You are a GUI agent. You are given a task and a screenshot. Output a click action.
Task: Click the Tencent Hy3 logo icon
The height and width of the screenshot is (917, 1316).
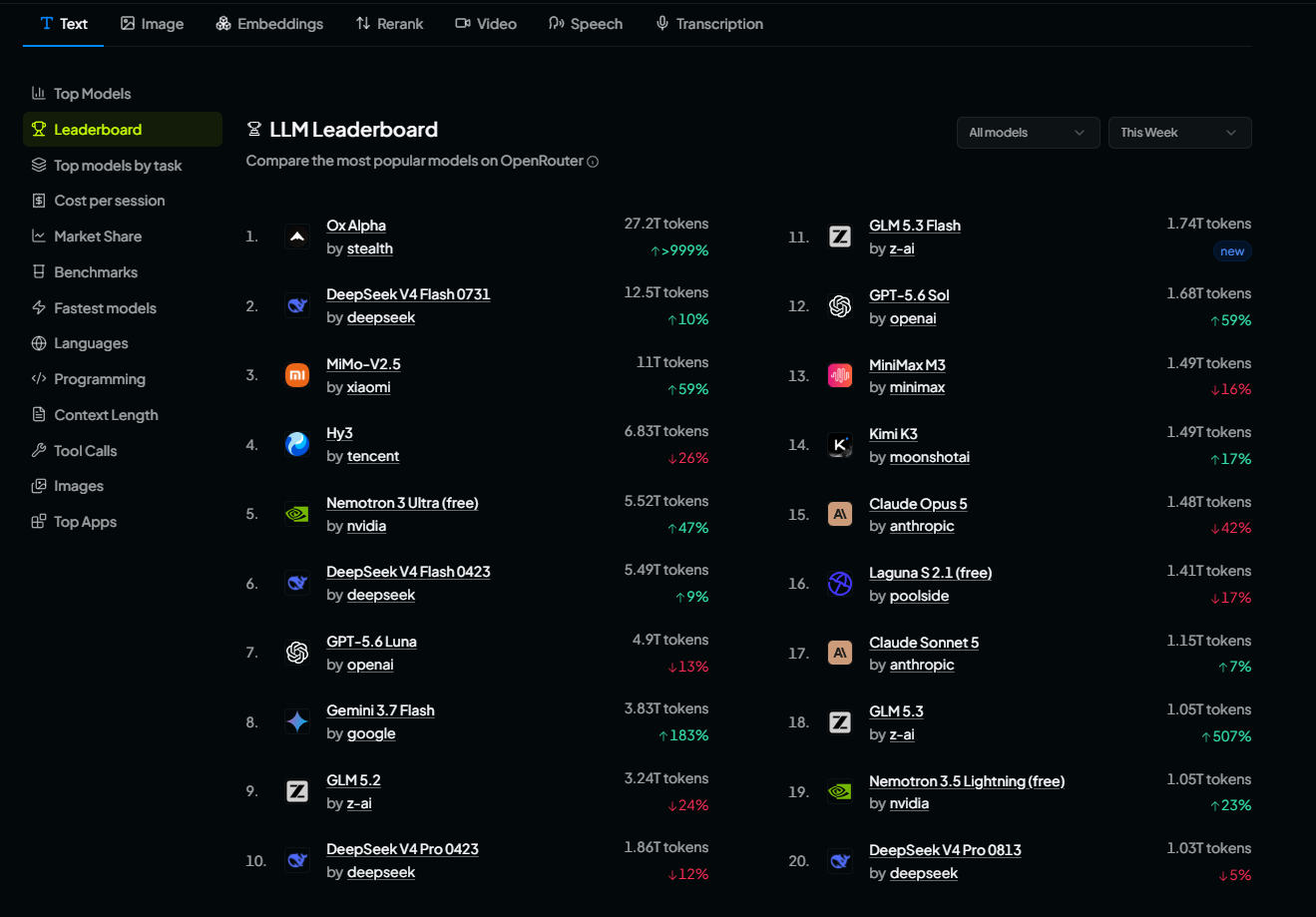(x=297, y=444)
